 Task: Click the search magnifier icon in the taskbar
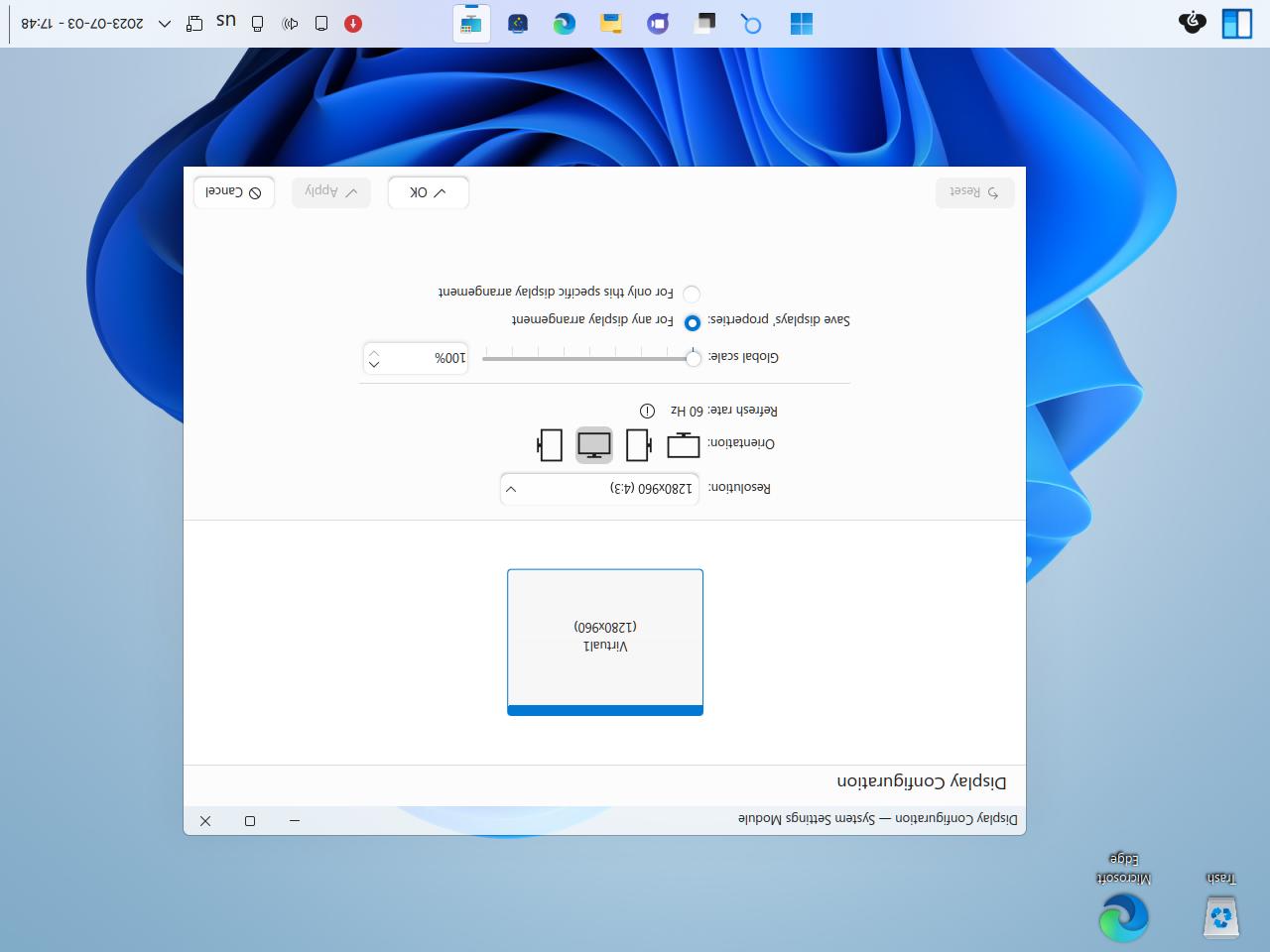752,24
